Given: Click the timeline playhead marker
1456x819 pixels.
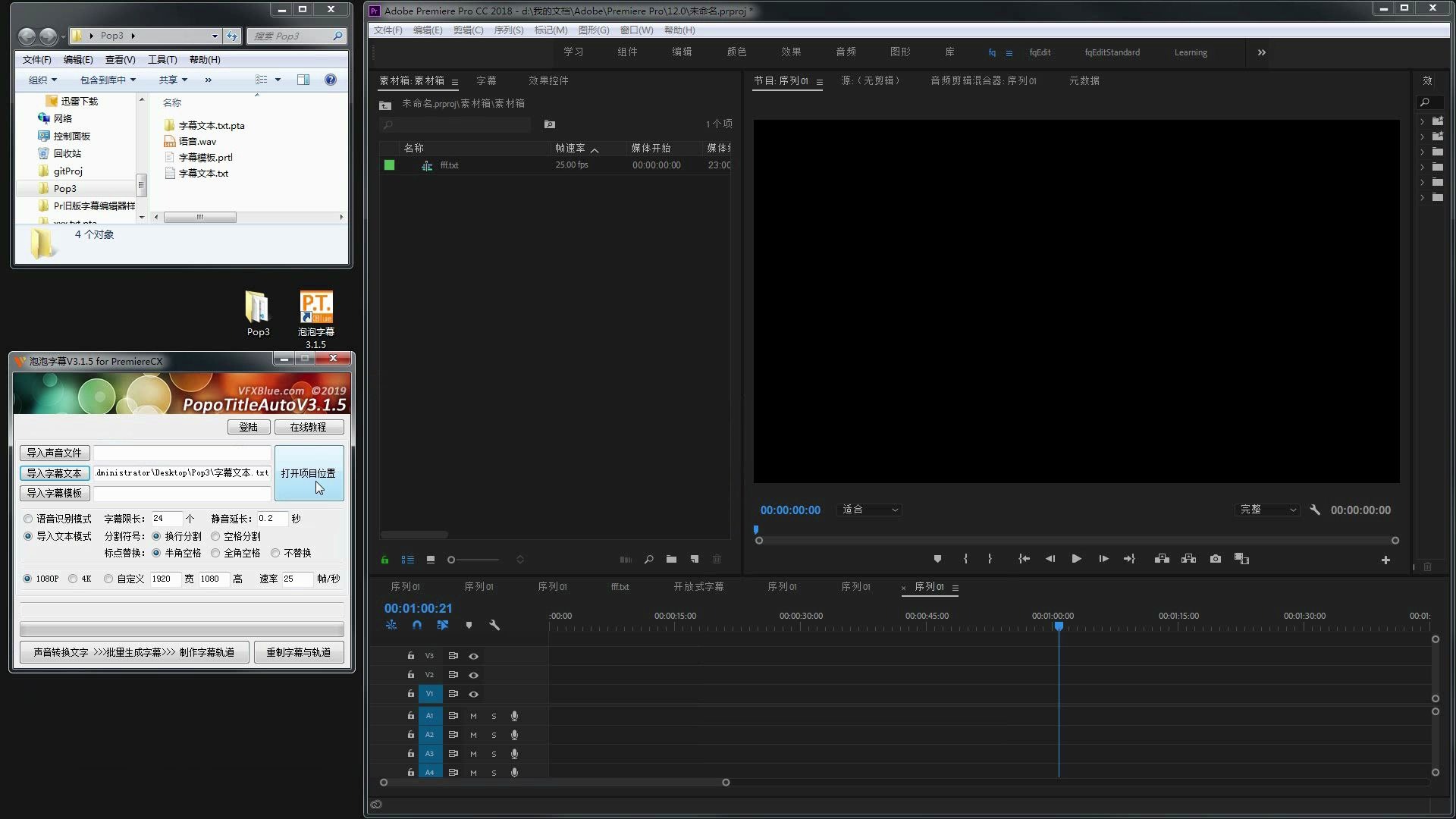Looking at the screenshot, I should click(1059, 626).
